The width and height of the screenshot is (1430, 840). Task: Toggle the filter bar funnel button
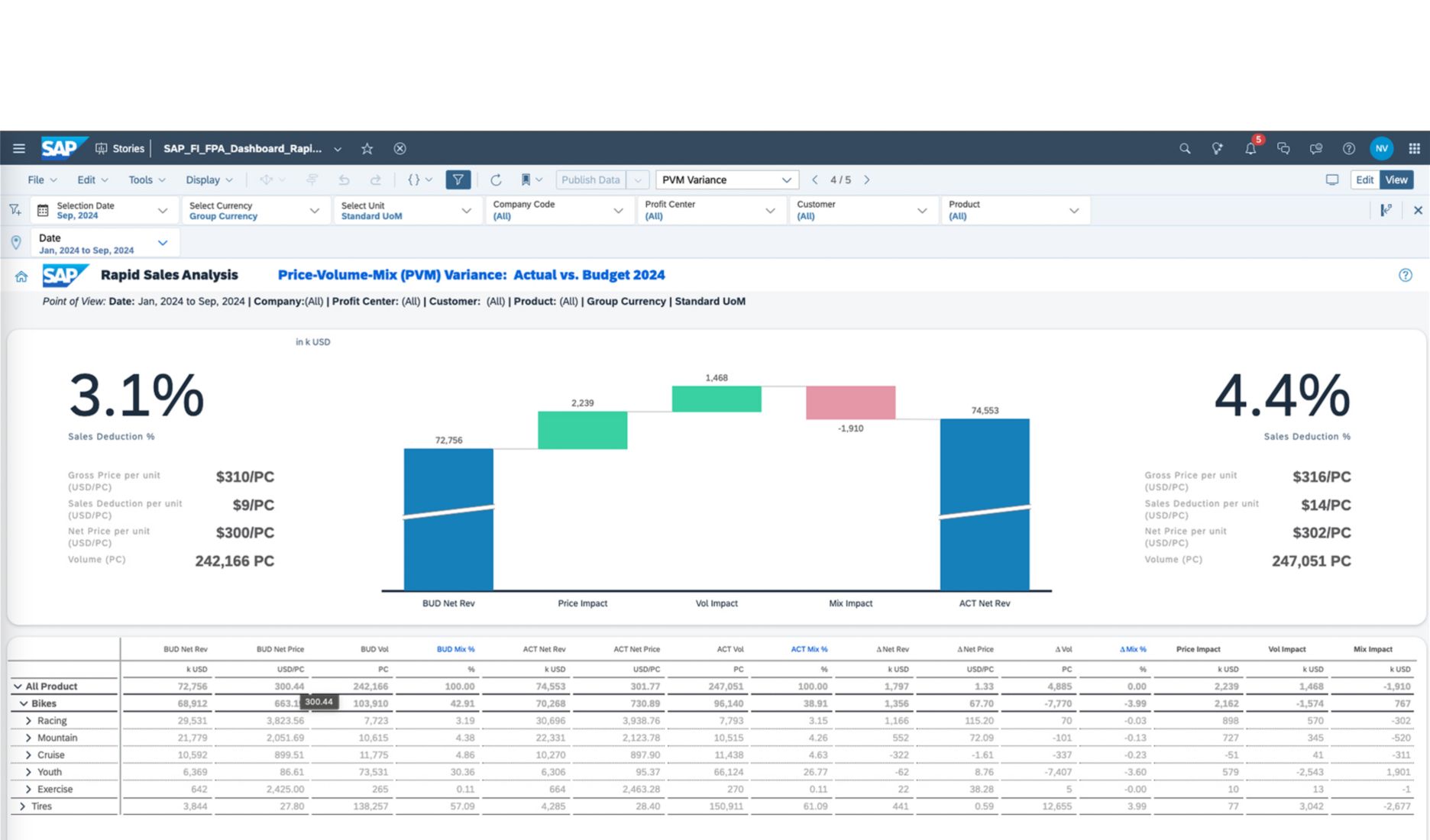pyautogui.click(x=458, y=179)
